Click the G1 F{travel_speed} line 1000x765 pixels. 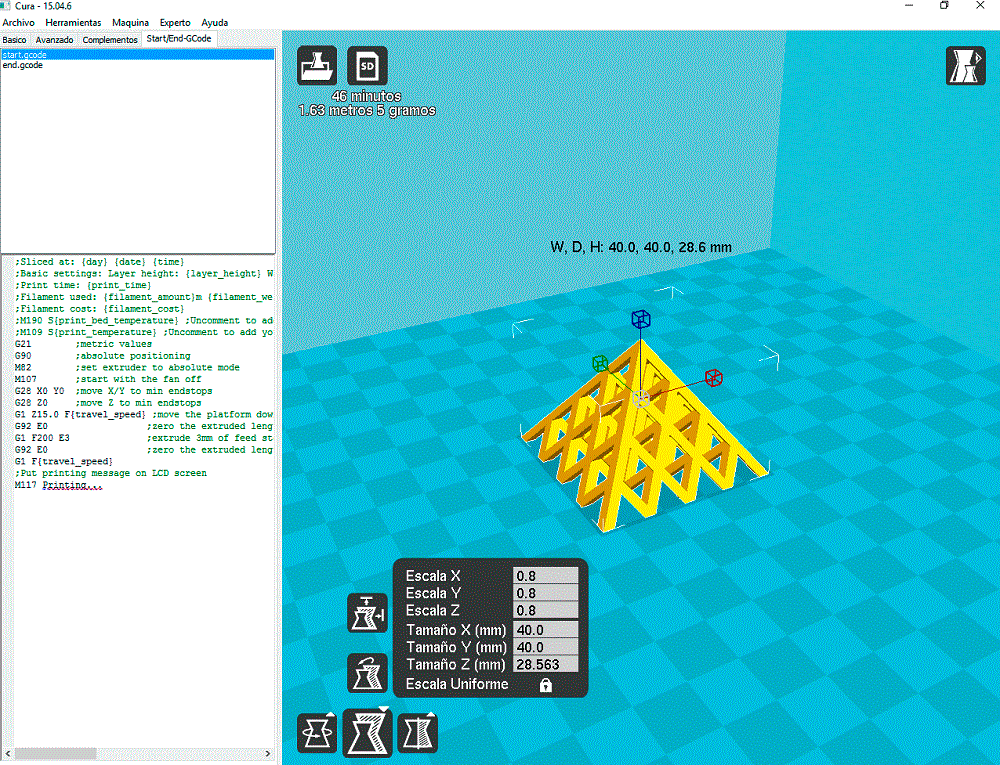pos(64,462)
